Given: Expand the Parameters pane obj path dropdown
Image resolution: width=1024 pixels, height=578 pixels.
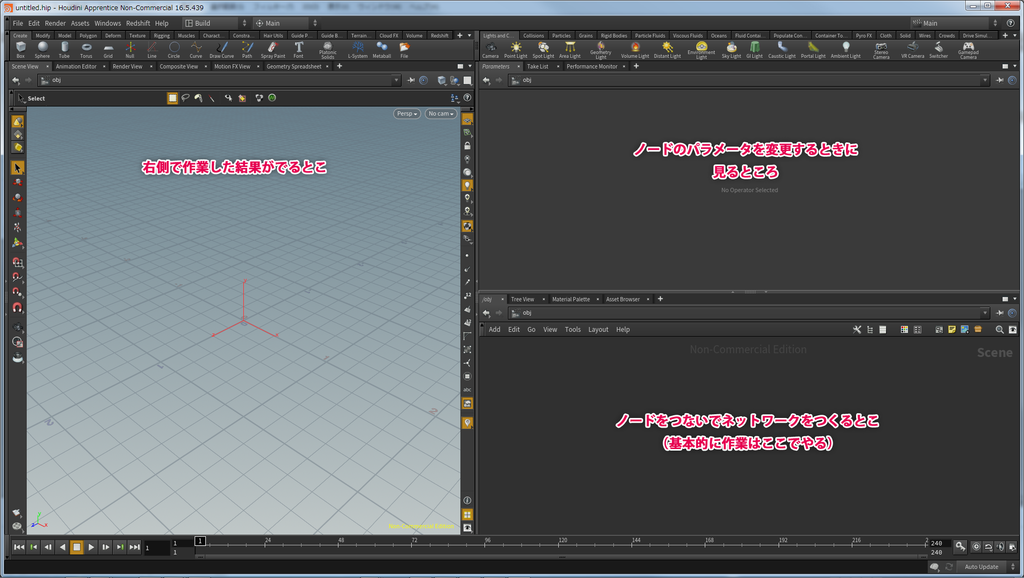Looking at the screenshot, I should tap(985, 80).
